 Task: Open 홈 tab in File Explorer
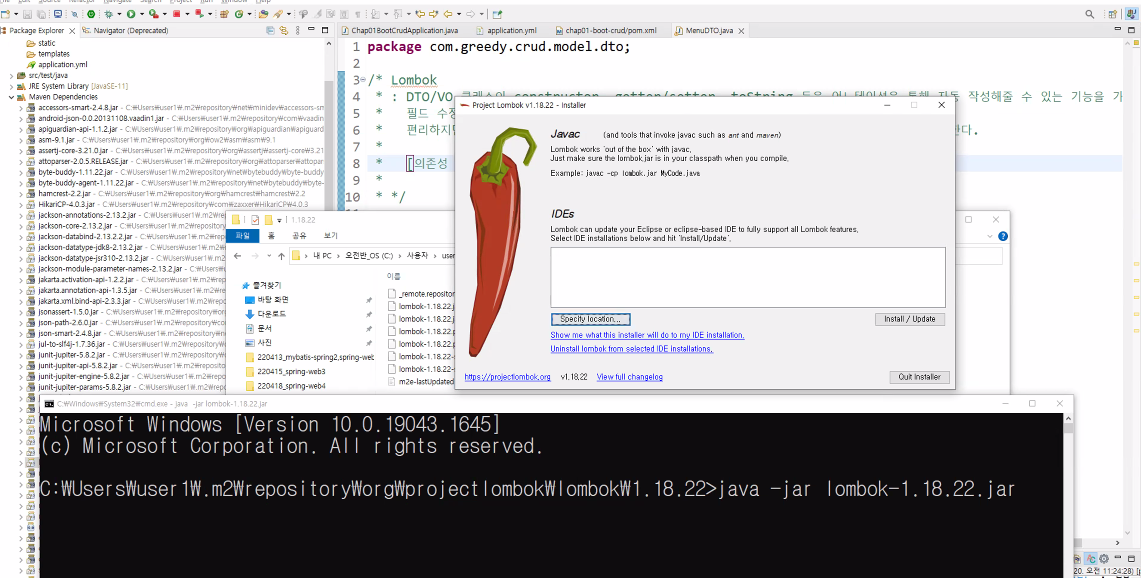271,236
